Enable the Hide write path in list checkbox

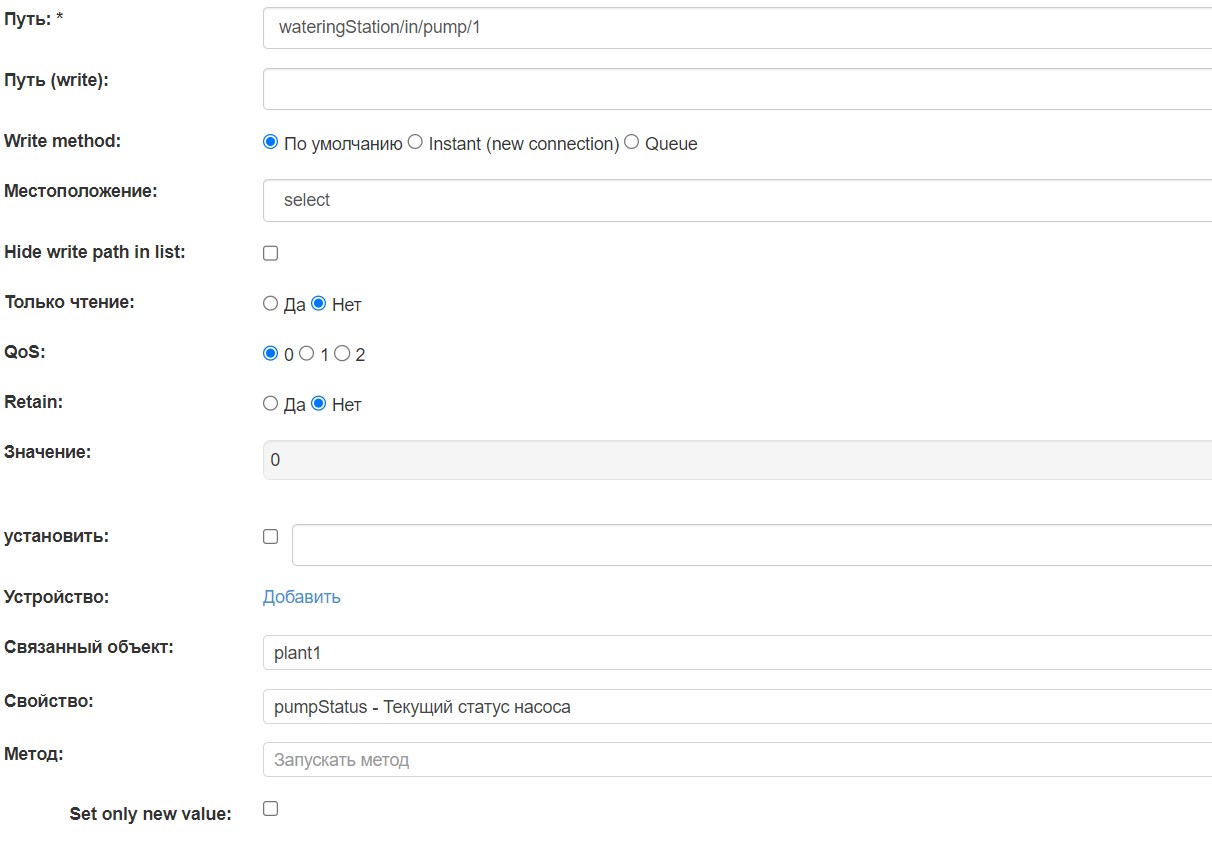point(269,252)
